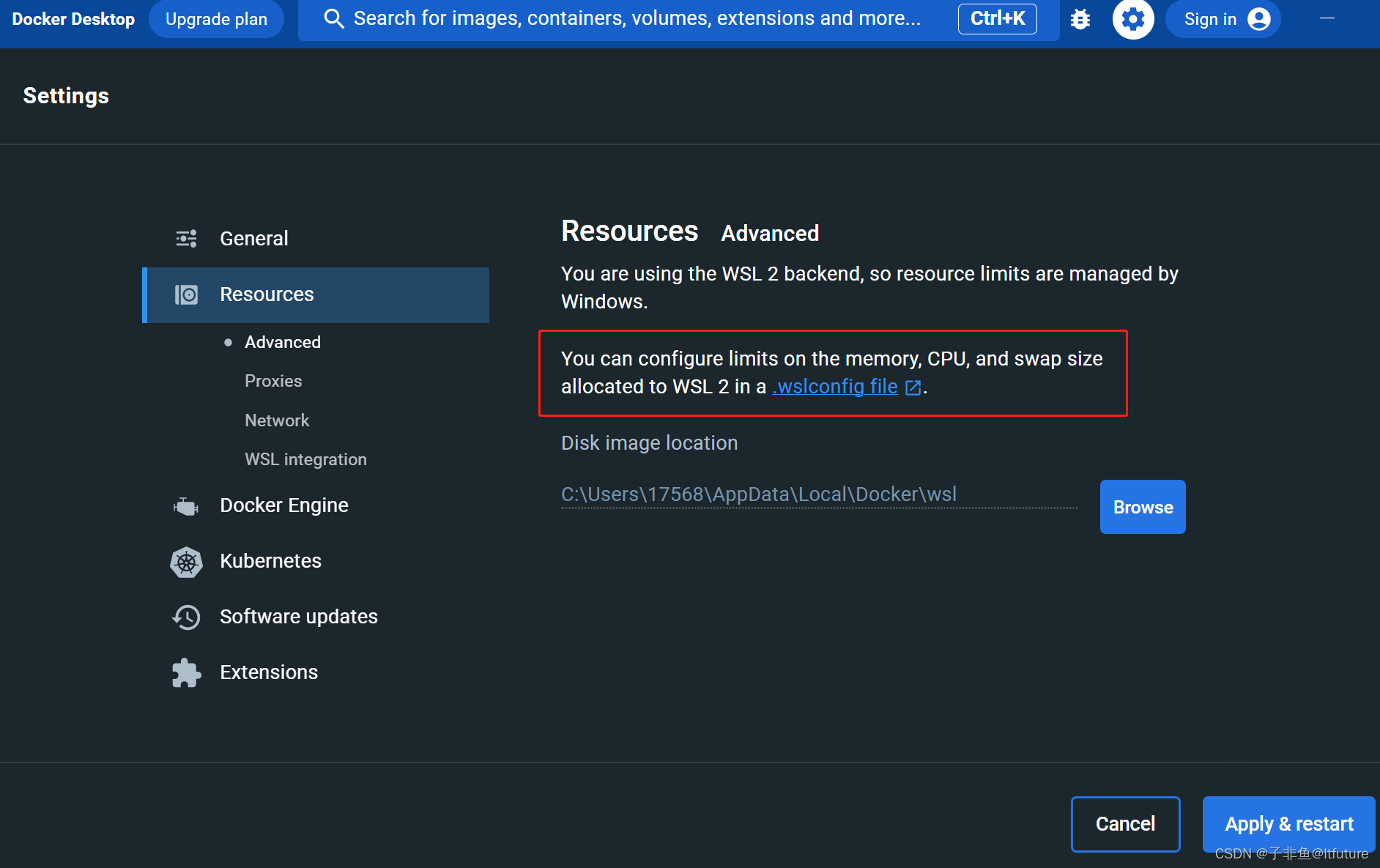The height and width of the screenshot is (868, 1380).
Task: Click Browse for disk image location
Action: pos(1143,507)
